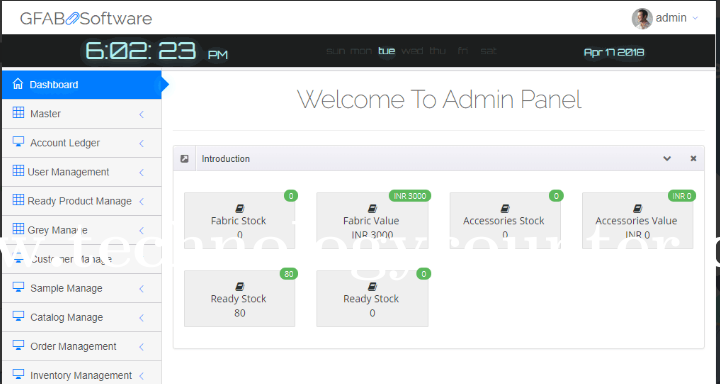The width and height of the screenshot is (720, 384).
Task: Click the GFAB Software logo text
Action: (x=86, y=19)
